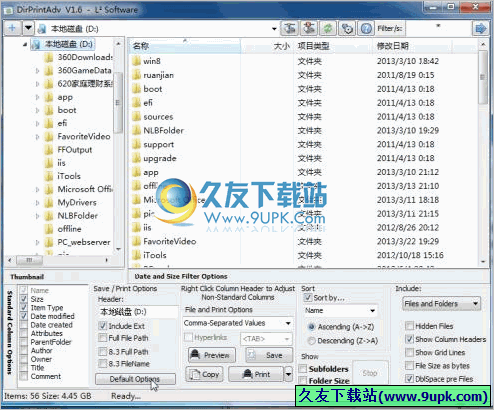Toggle the Date modified checkbox
The width and height of the screenshot is (494, 410).
24,316
